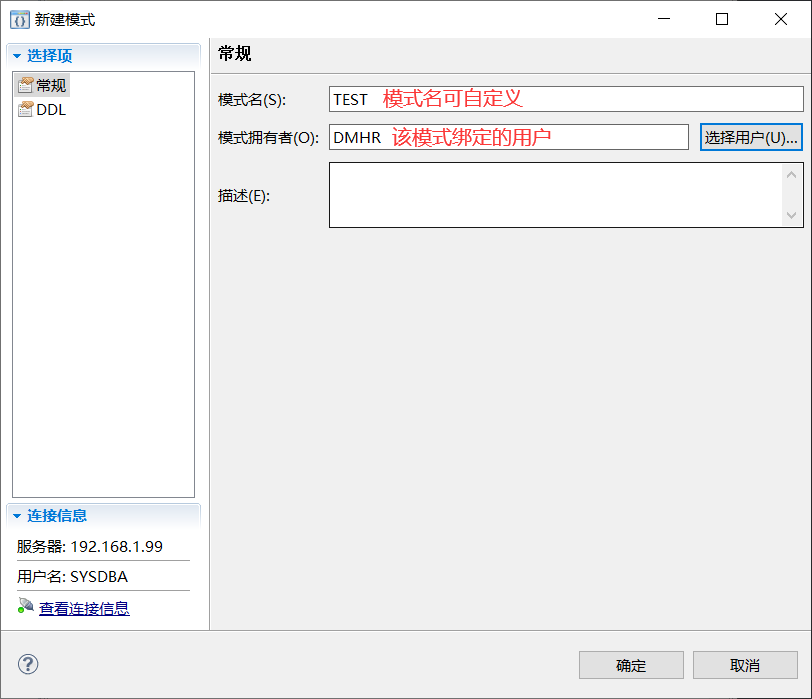812x699 pixels.
Task: Click the blue selection icon beside 选择项 header
Action: click(x=14, y=54)
